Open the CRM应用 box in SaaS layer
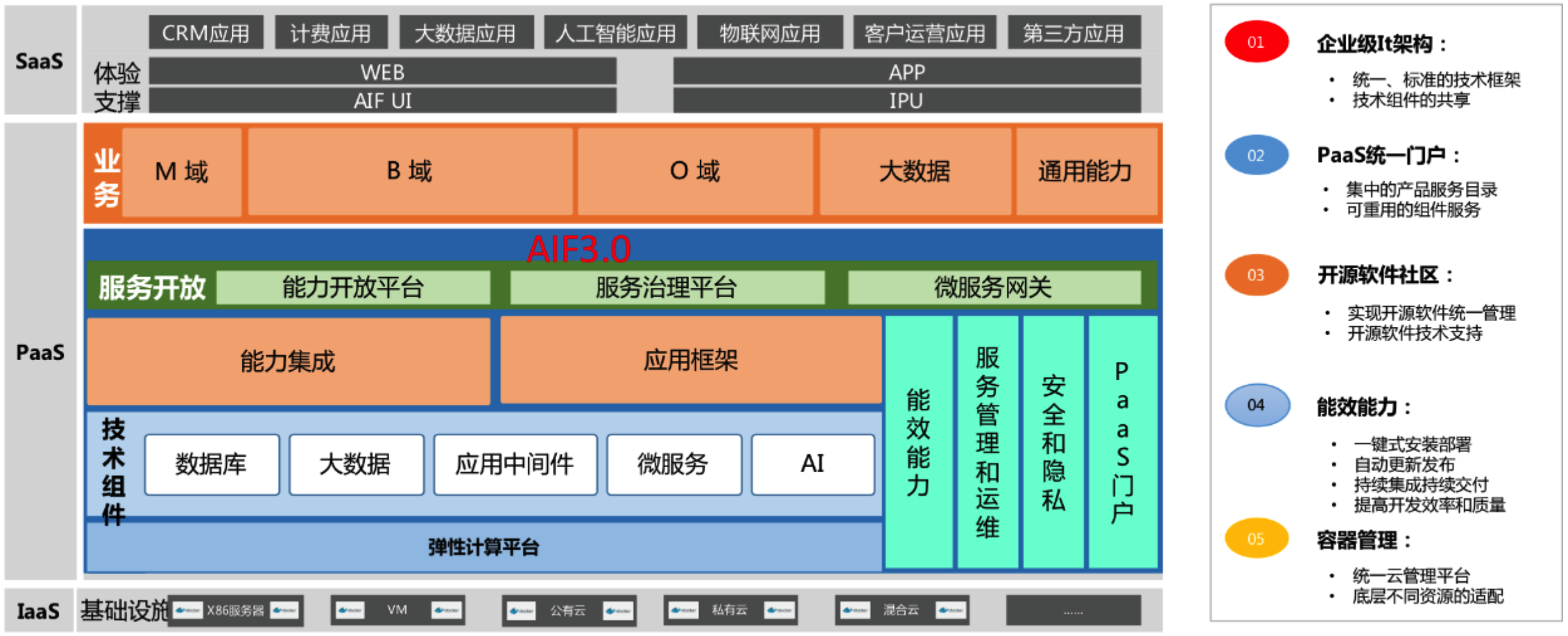This screenshot has height=636, width=1568. [x=206, y=34]
